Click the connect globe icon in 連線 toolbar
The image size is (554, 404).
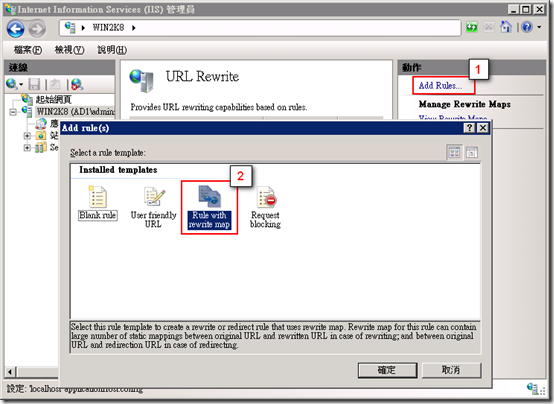tap(12, 84)
